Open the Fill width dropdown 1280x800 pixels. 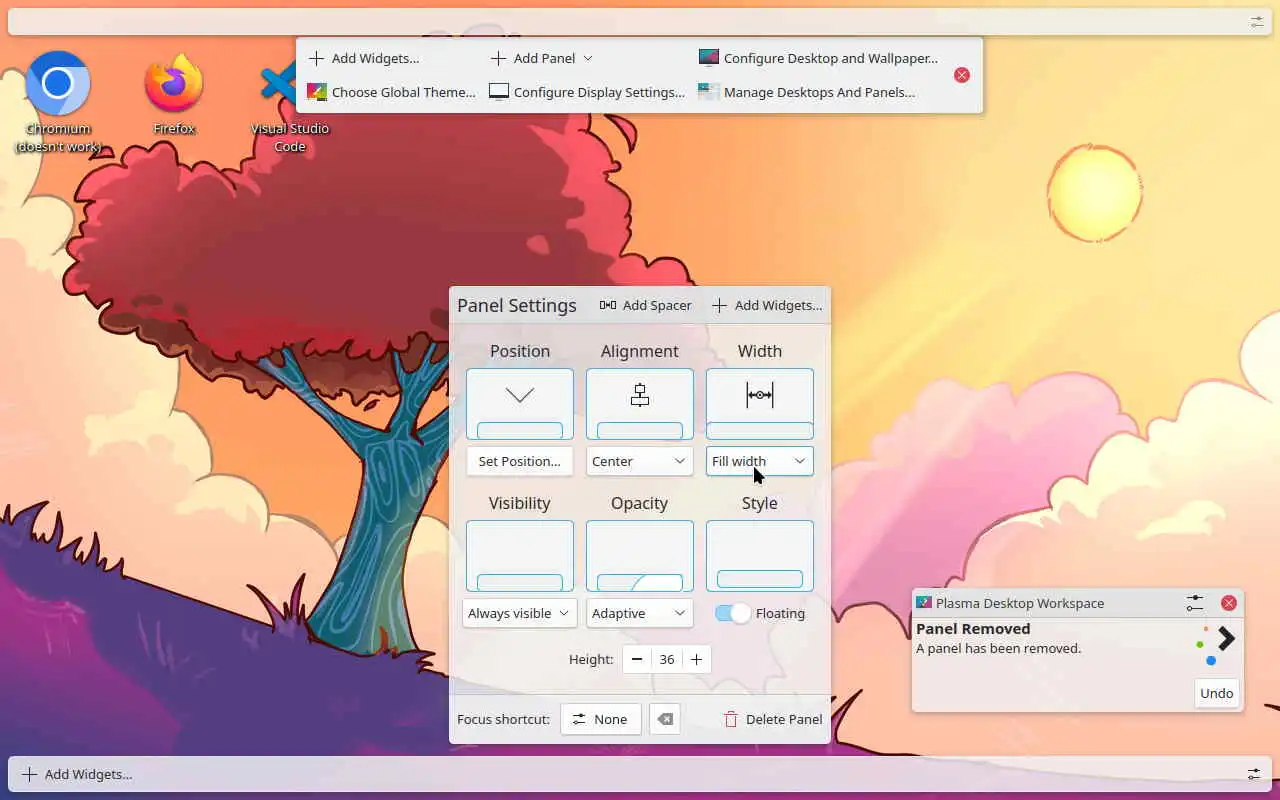pyautogui.click(x=760, y=461)
